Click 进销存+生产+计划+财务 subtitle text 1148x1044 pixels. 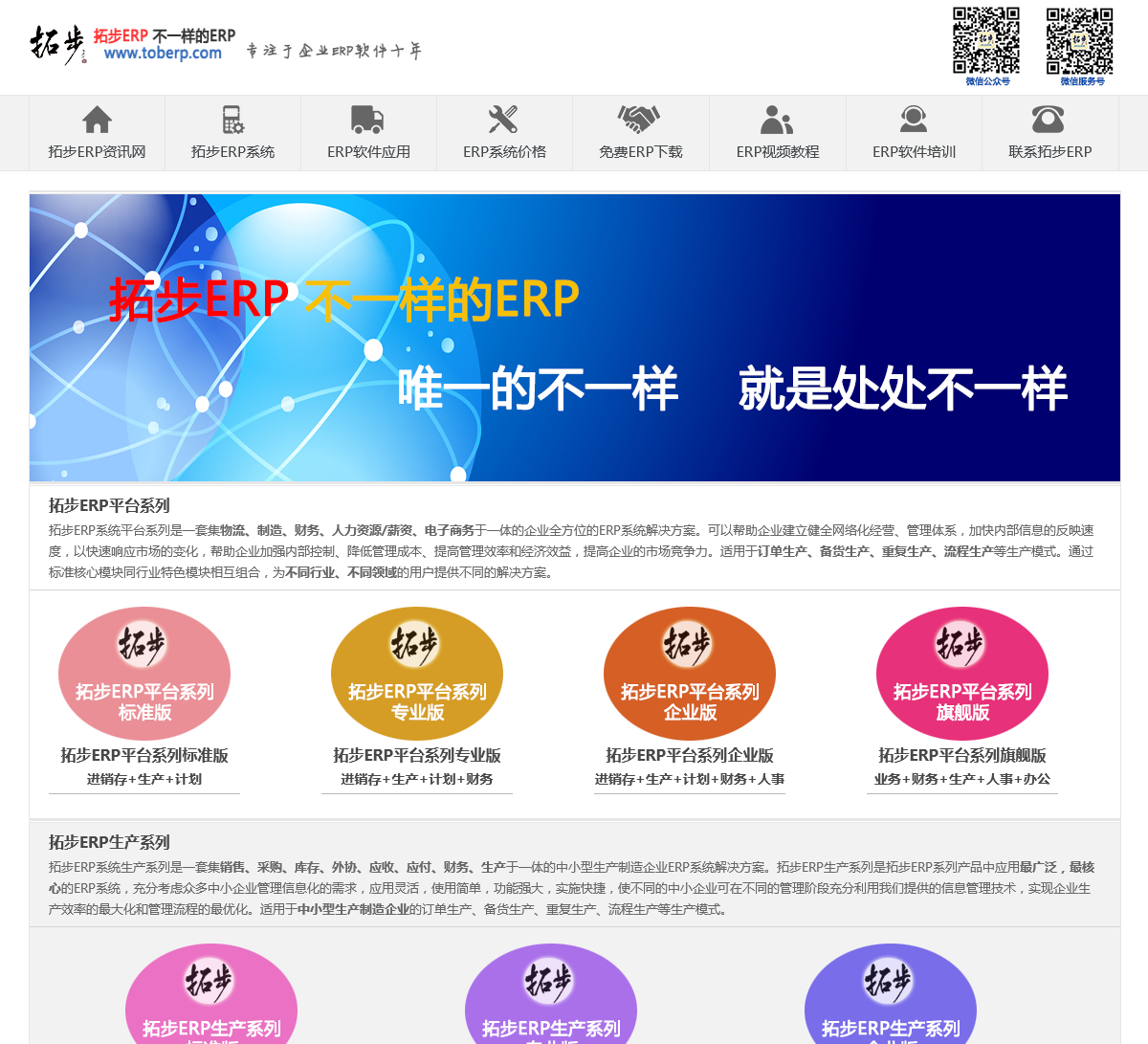click(x=417, y=779)
